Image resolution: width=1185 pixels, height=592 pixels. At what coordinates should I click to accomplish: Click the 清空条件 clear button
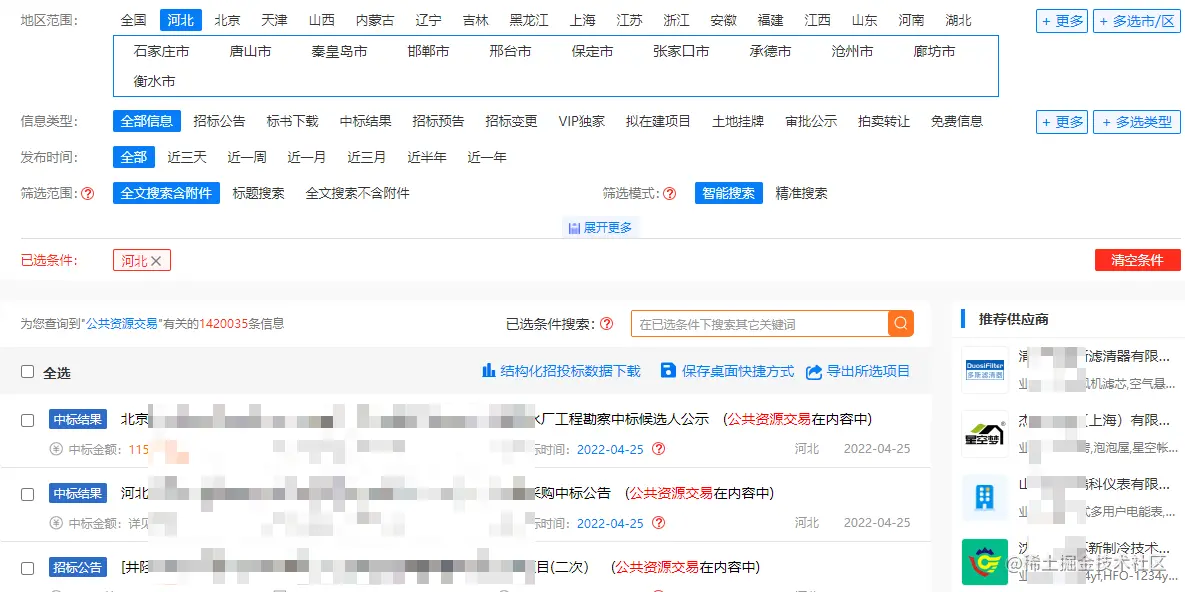pyautogui.click(x=1137, y=260)
